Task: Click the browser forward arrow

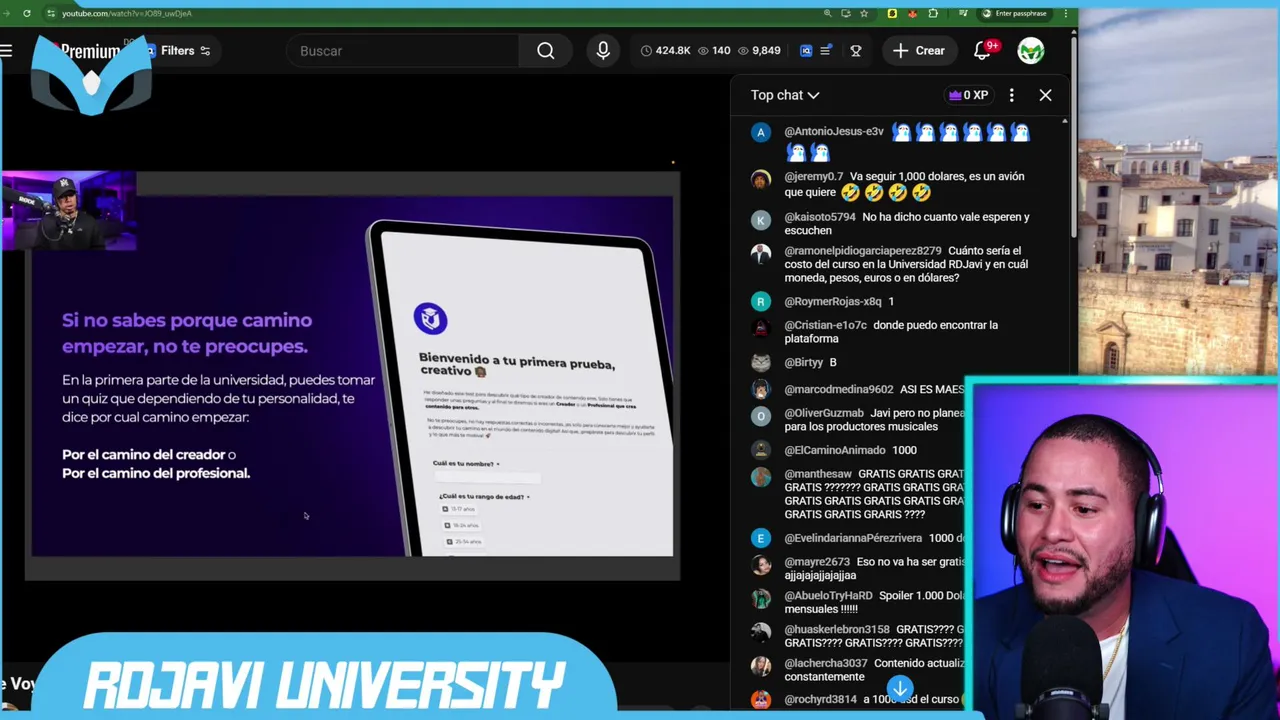Action: click(x=6, y=13)
